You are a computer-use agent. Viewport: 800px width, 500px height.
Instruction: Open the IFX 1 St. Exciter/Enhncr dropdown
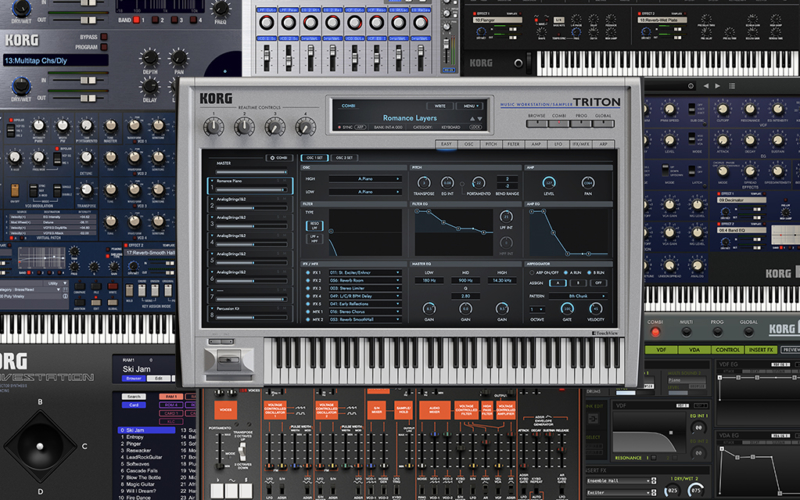[365, 272]
